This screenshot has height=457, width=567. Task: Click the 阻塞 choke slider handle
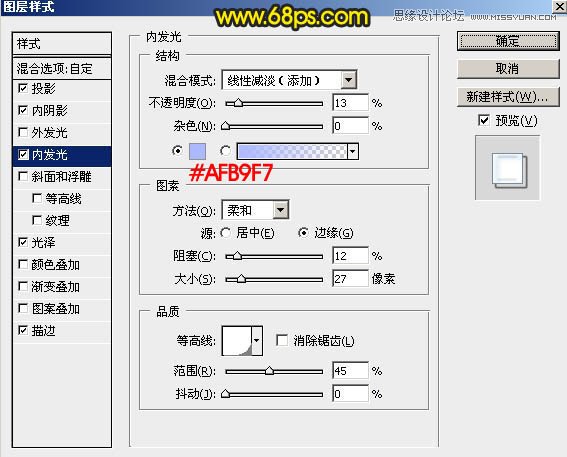click(237, 256)
